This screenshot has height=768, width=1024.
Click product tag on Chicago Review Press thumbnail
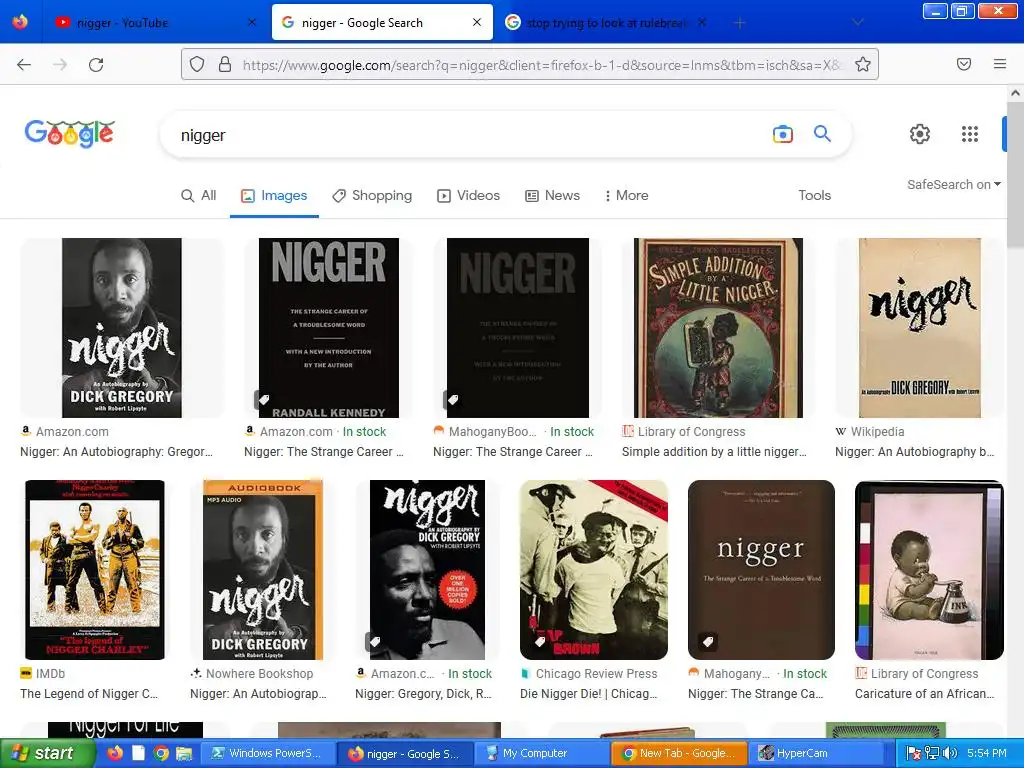coord(539,641)
